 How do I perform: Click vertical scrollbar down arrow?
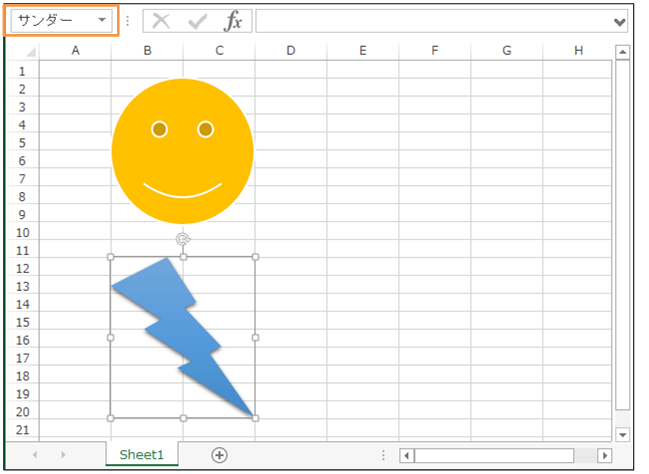pos(622,435)
